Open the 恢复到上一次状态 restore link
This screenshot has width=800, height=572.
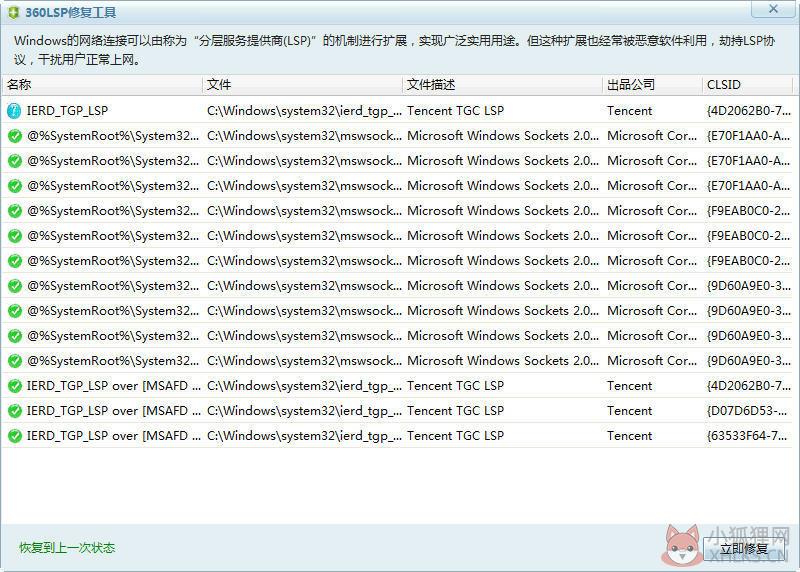[67, 548]
